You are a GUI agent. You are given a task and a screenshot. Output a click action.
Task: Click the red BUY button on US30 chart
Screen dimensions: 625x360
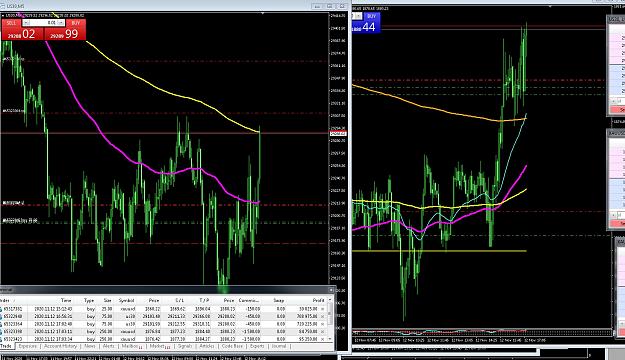[x=76, y=23]
